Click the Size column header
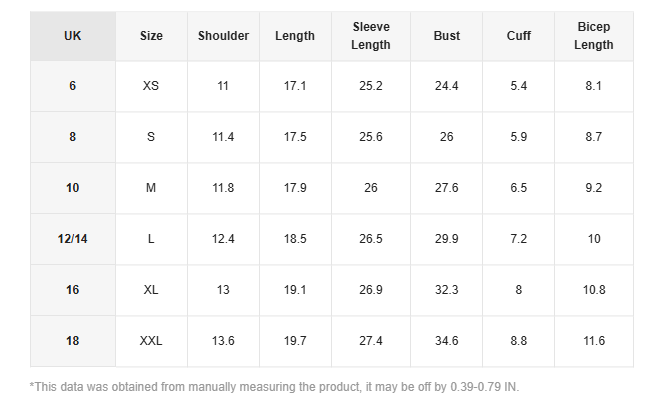The image size is (657, 420). (151, 36)
